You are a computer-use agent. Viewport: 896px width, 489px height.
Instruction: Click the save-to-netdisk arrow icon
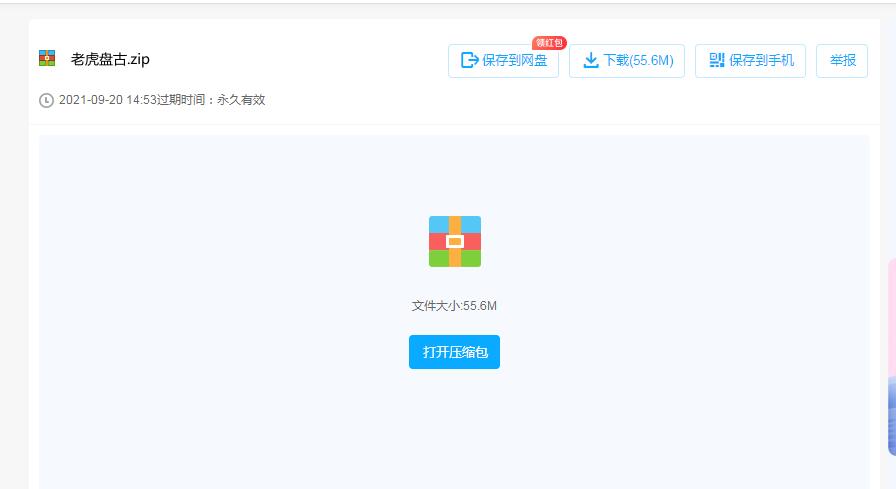[x=469, y=61]
